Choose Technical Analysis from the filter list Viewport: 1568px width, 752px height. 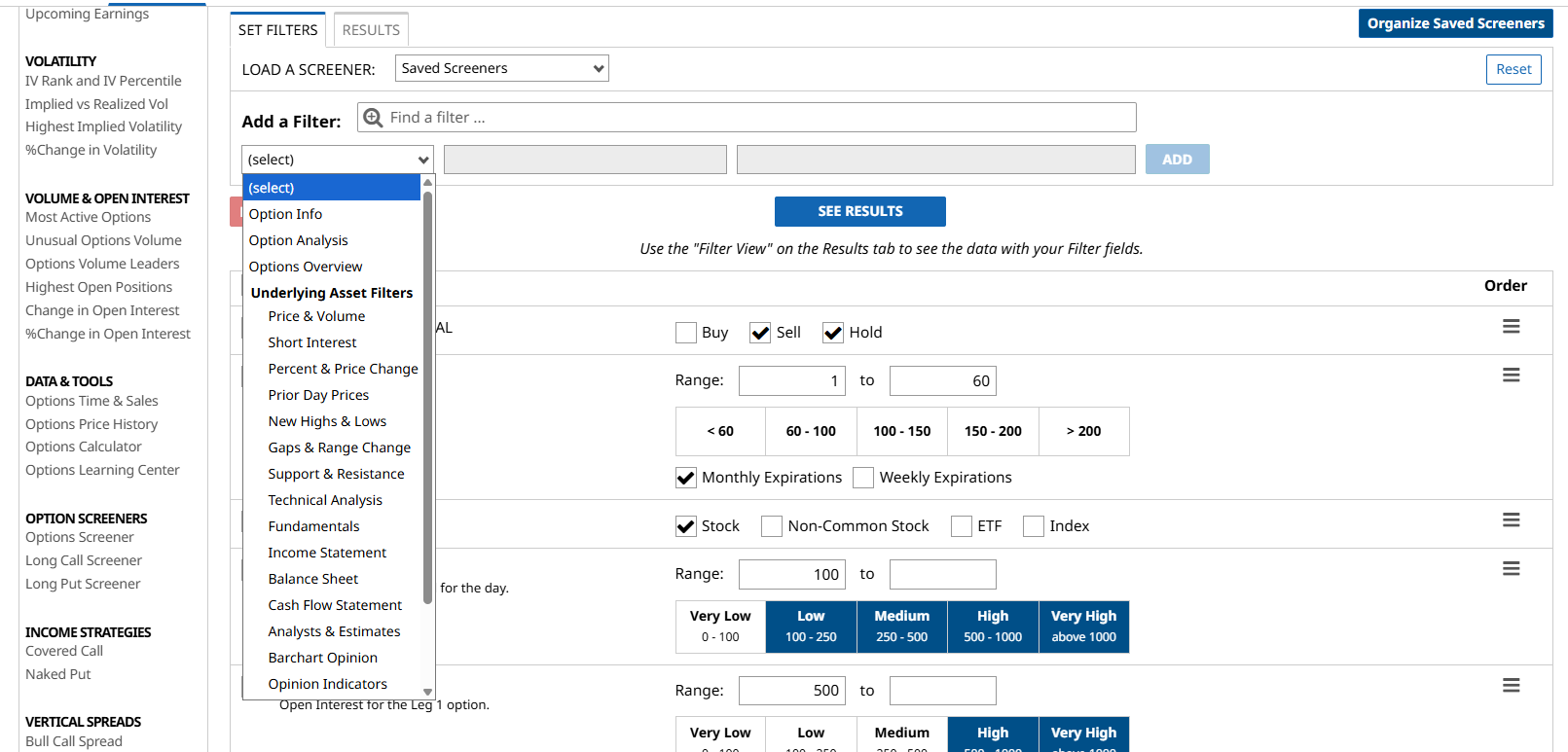(x=325, y=500)
